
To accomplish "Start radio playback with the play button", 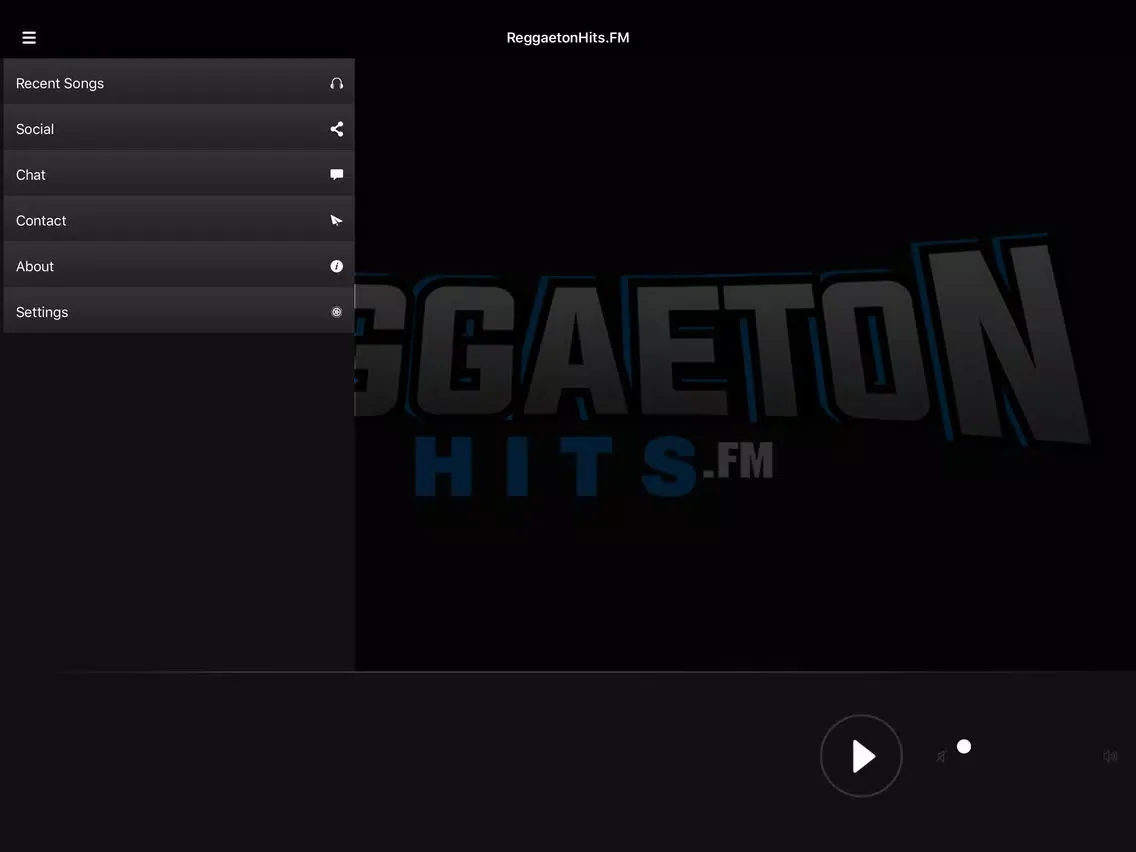I will click(x=861, y=756).
